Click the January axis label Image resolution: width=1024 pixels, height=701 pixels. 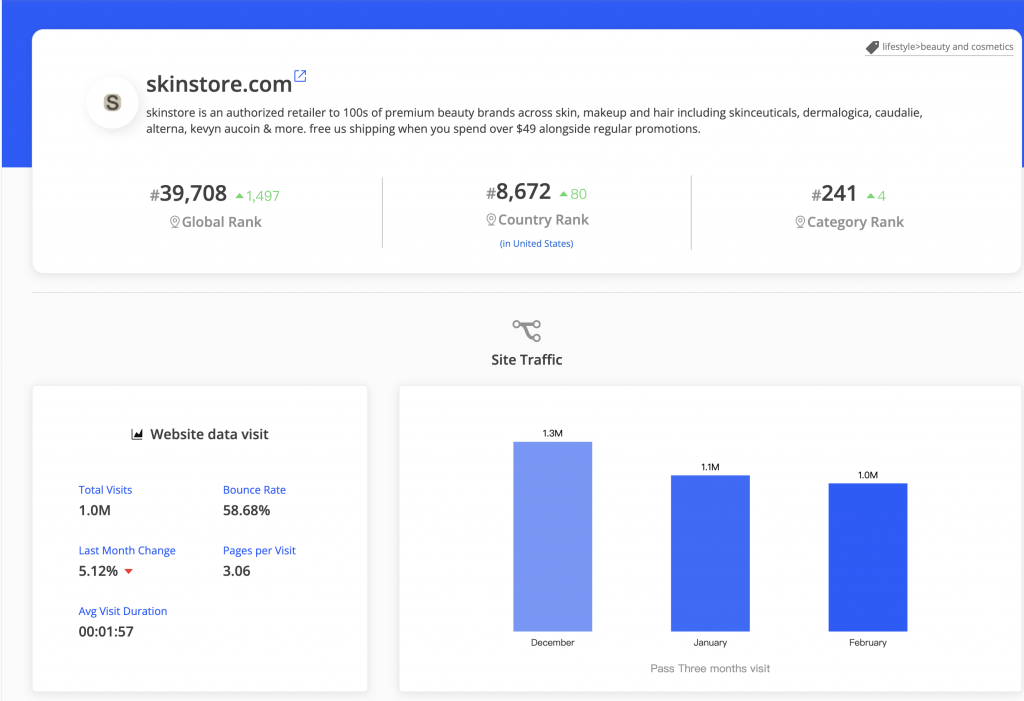(710, 643)
